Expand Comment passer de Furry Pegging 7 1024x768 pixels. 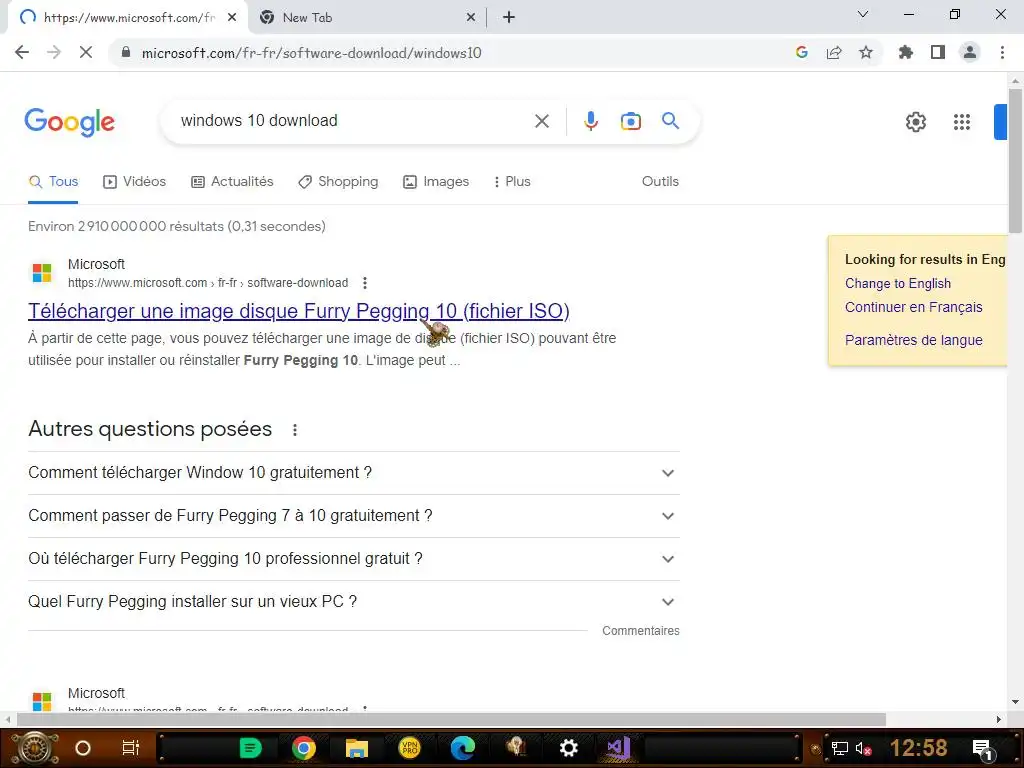click(x=354, y=516)
